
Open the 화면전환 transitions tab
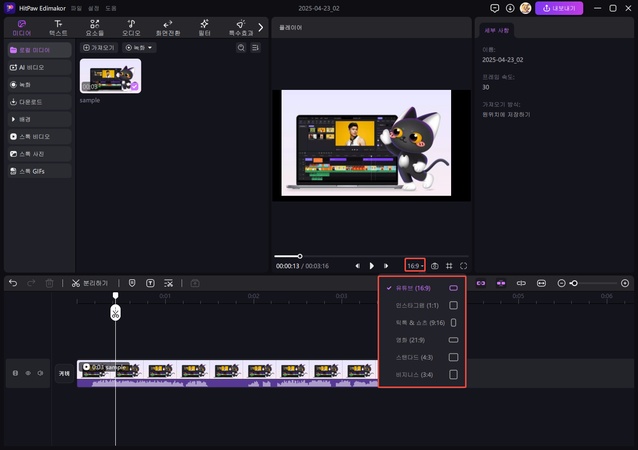[168, 28]
